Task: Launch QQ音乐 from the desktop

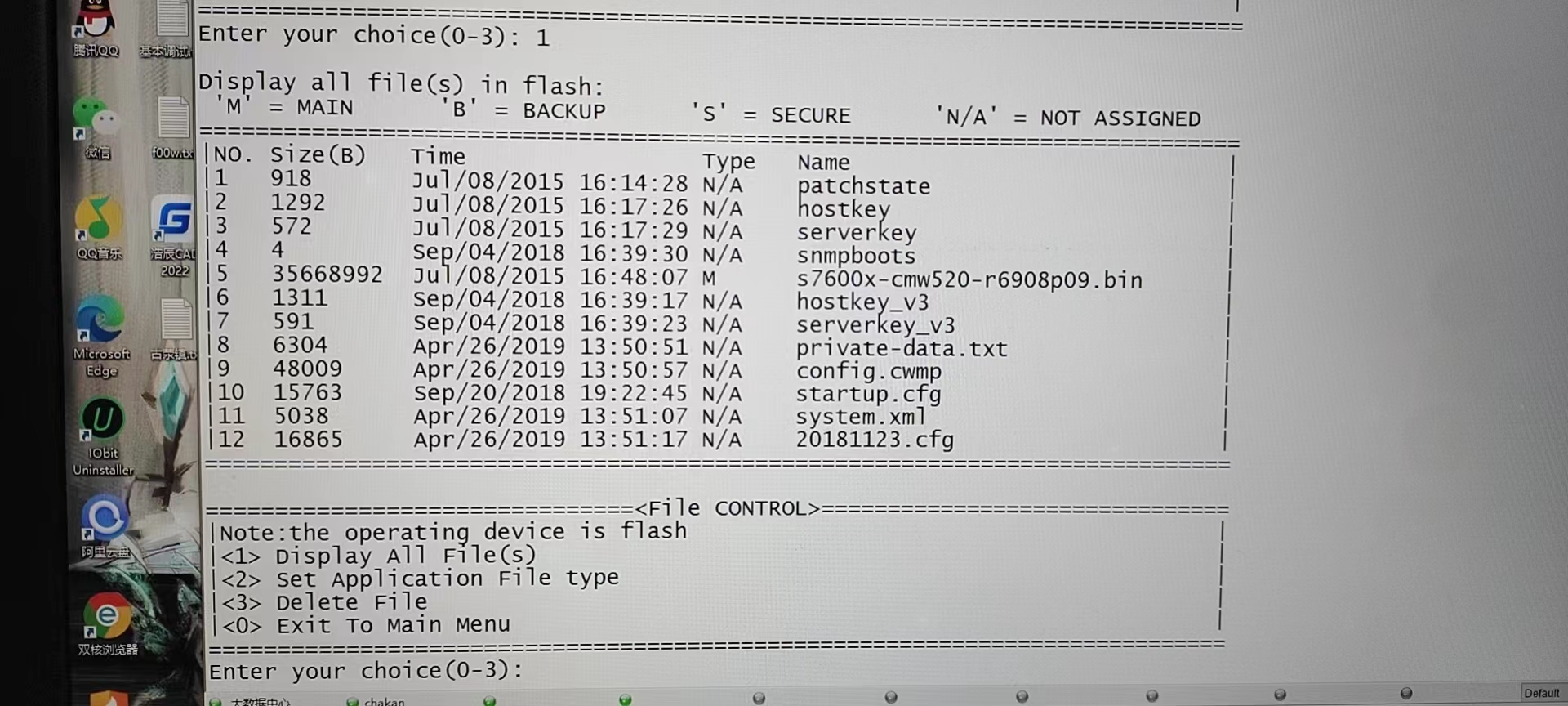Action: tap(98, 221)
